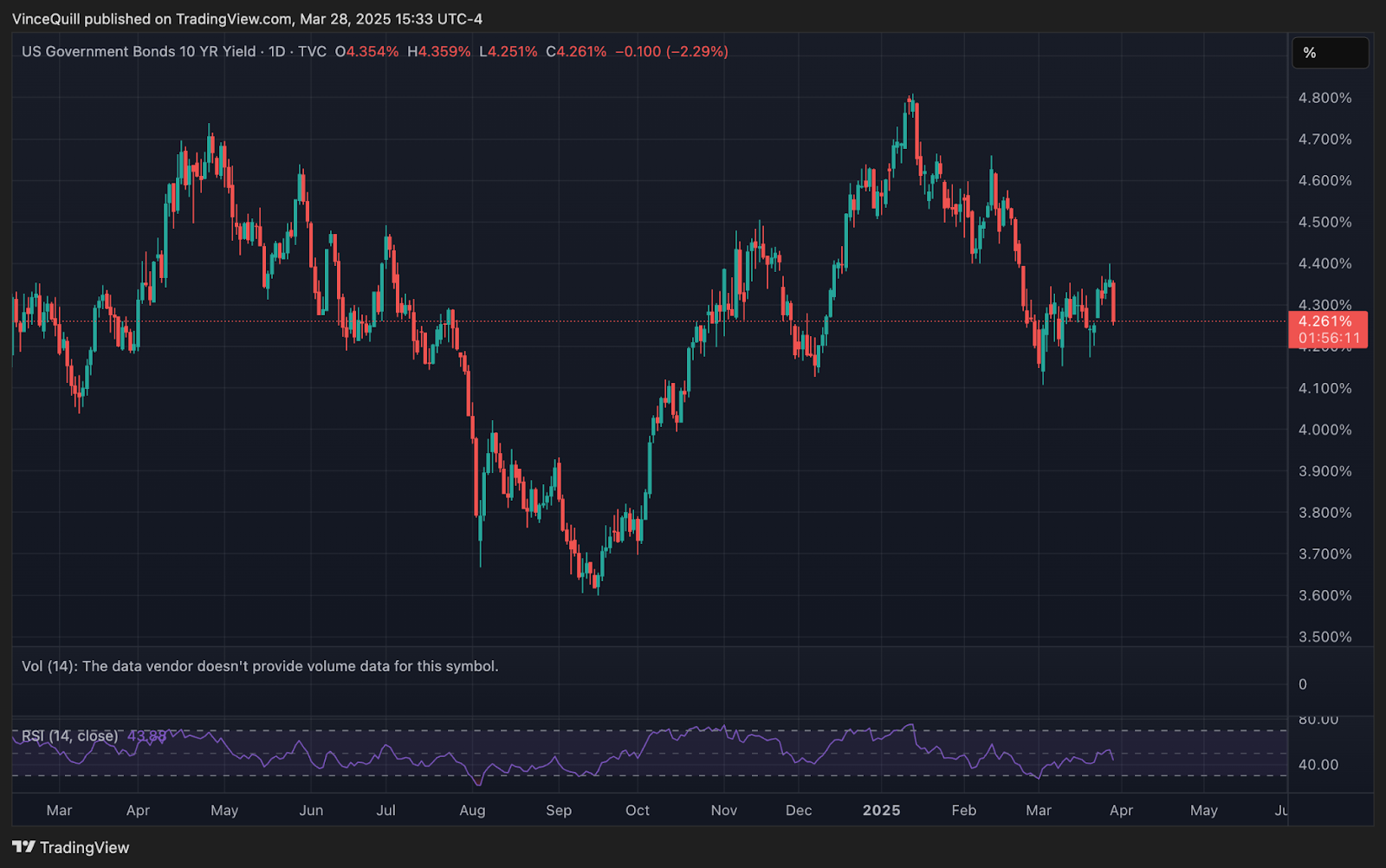Click the change value −0.100 (−2.29%)
This screenshot has height=868, width=1386.
click(671, 52)
